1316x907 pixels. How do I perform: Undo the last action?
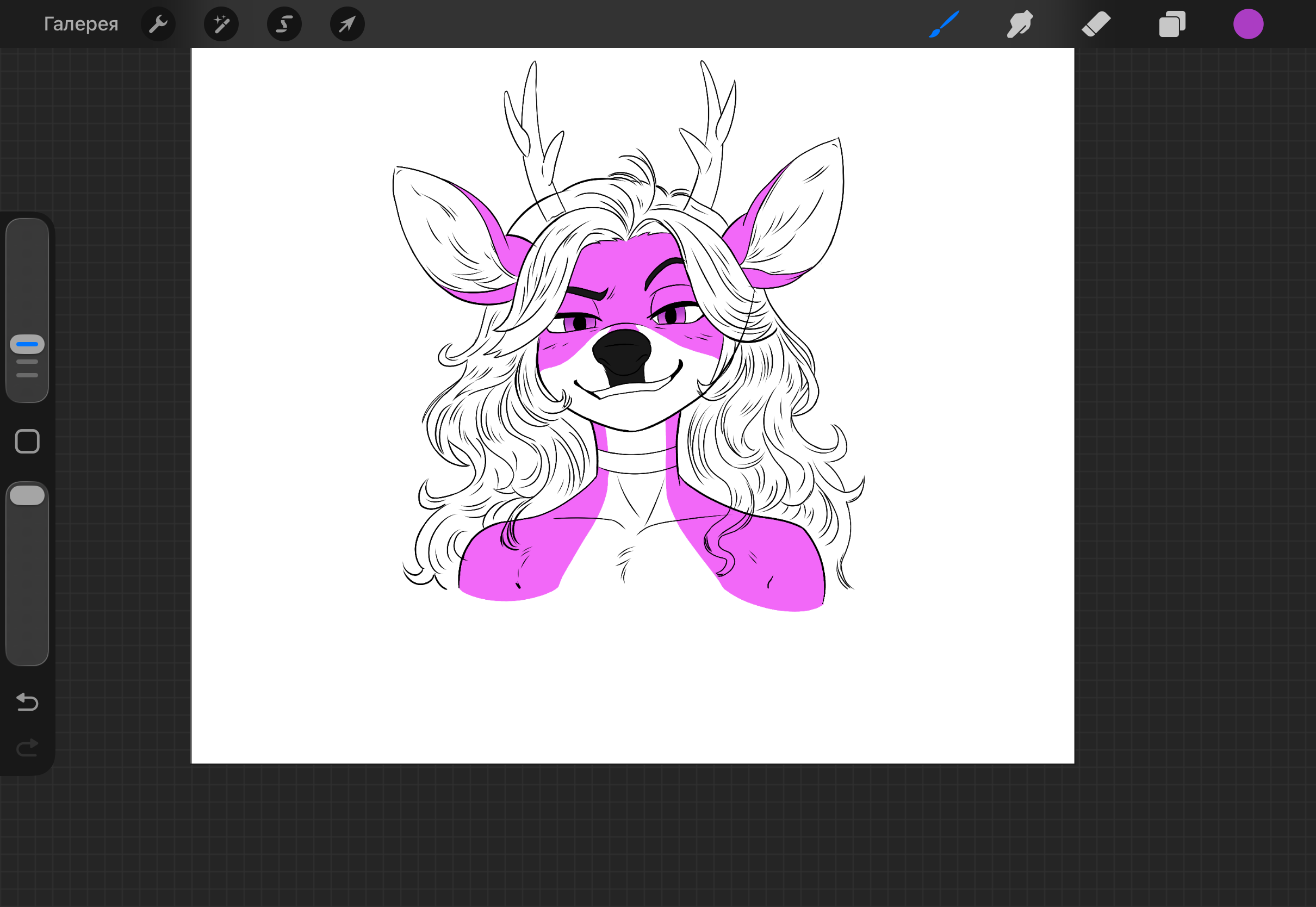(27, 703)
